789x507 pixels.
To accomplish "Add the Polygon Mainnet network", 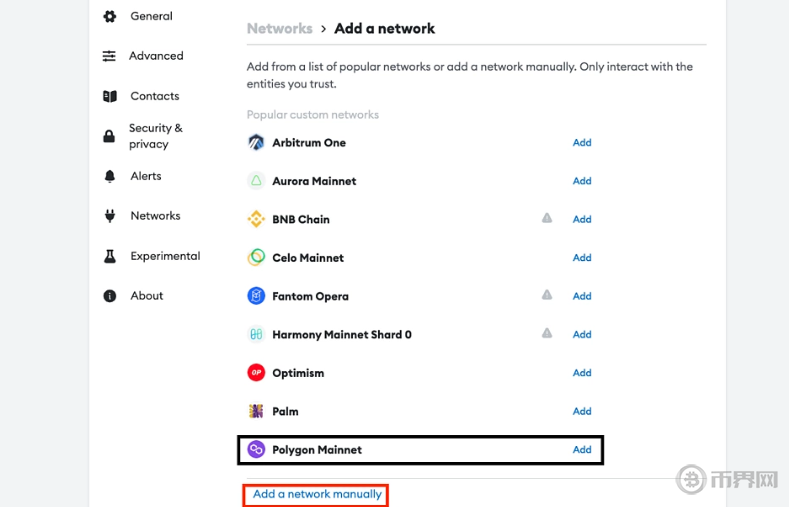I will [x=582, y=450].
